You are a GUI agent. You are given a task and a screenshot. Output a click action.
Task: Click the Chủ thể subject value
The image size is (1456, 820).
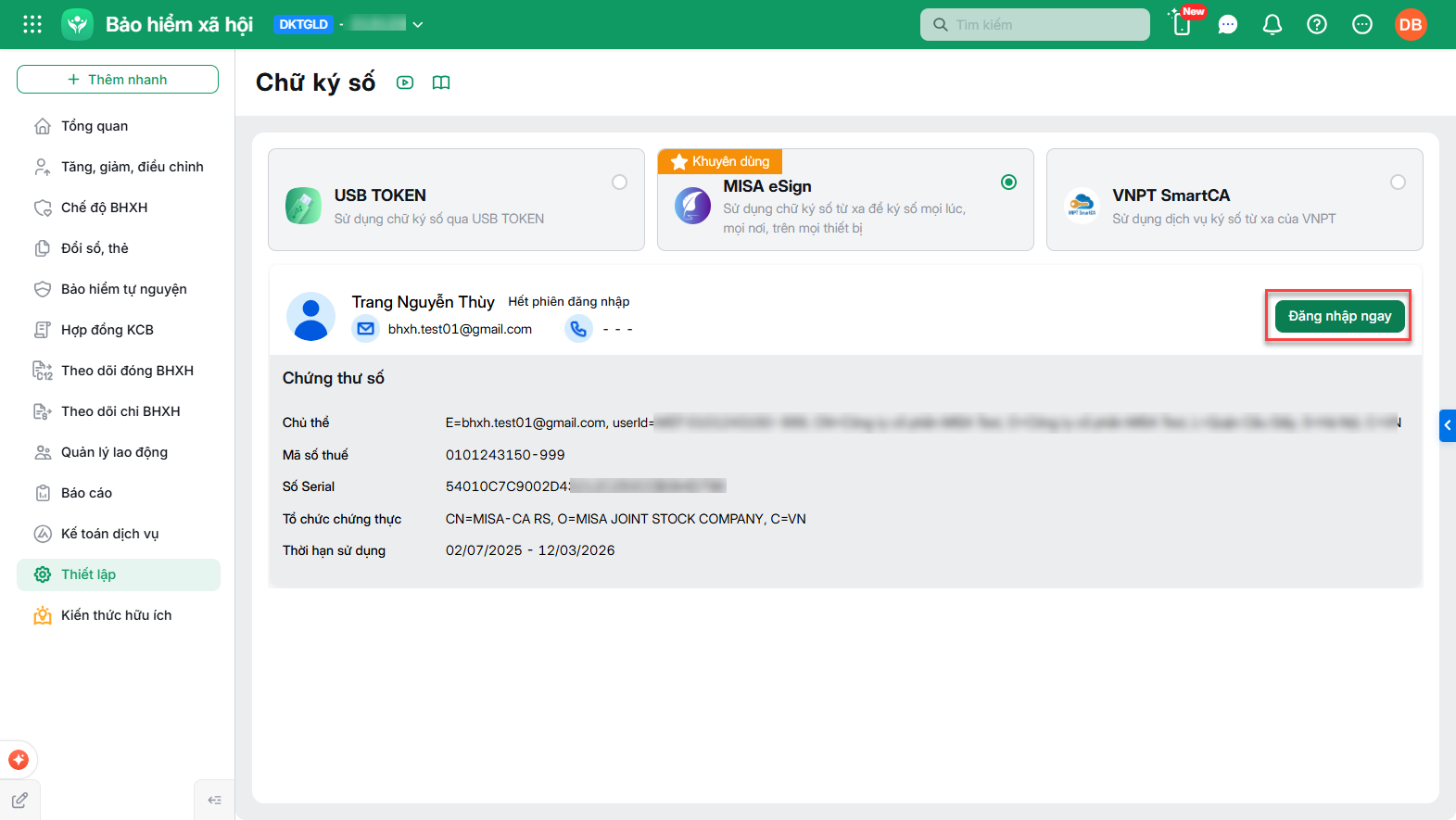(x=923, y=423)
